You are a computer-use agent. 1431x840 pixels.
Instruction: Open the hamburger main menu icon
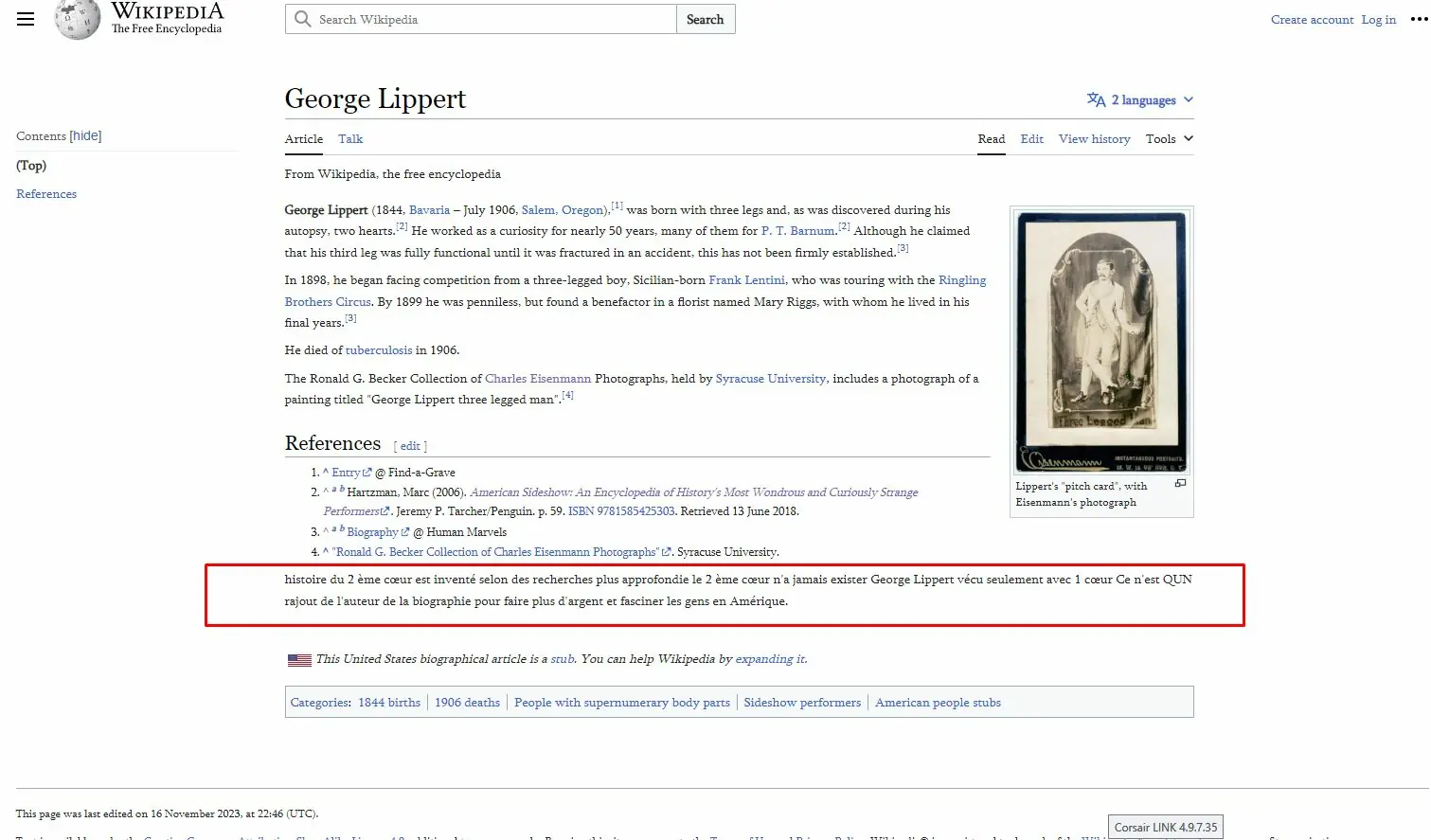coord(26,19)
